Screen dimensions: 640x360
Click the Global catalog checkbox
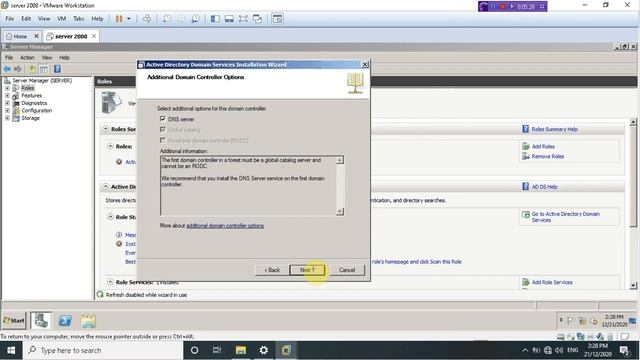(163, 130)
